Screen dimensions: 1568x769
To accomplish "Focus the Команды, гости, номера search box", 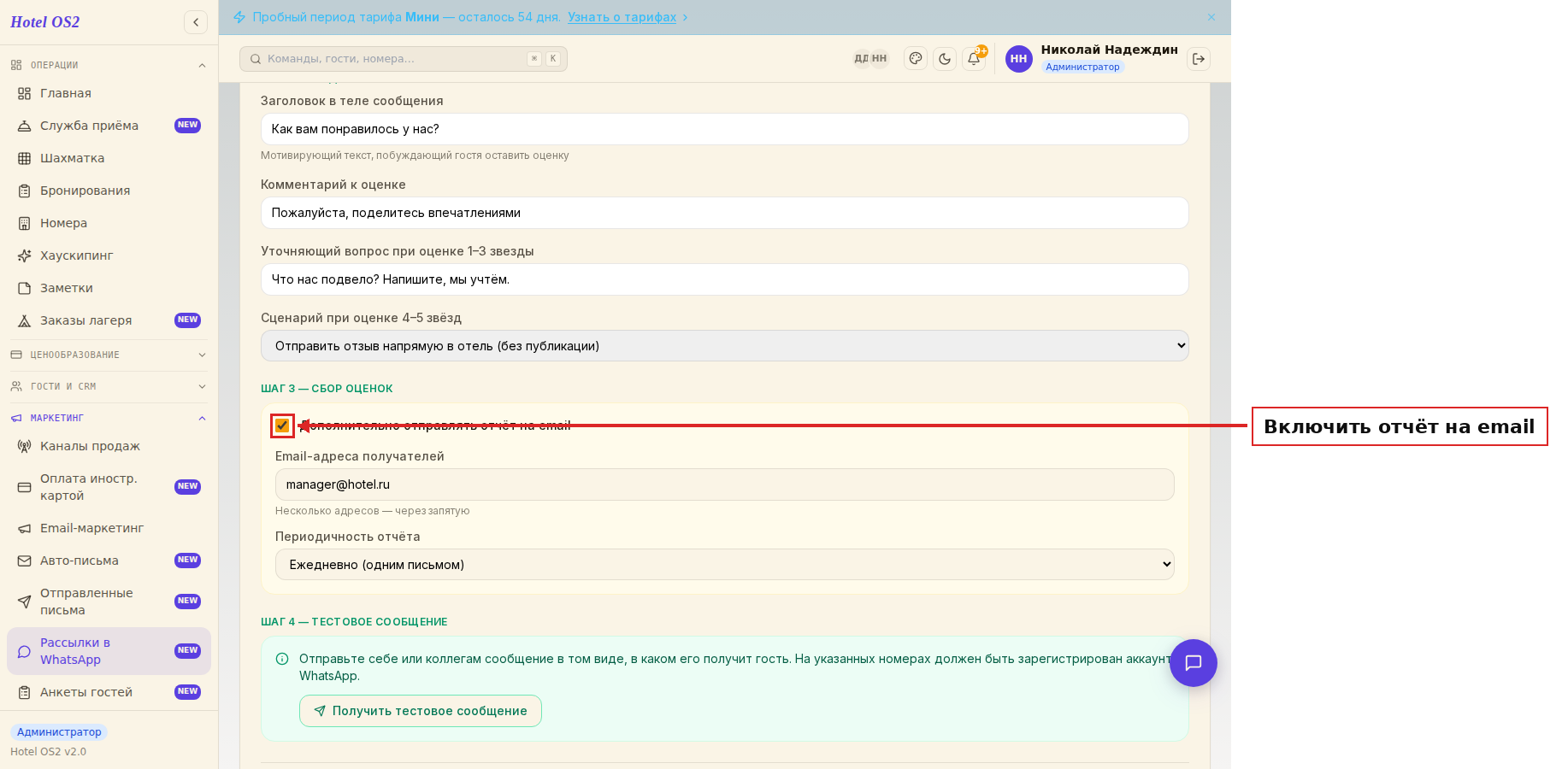I will pyautogui.click(x=404, y=59).
